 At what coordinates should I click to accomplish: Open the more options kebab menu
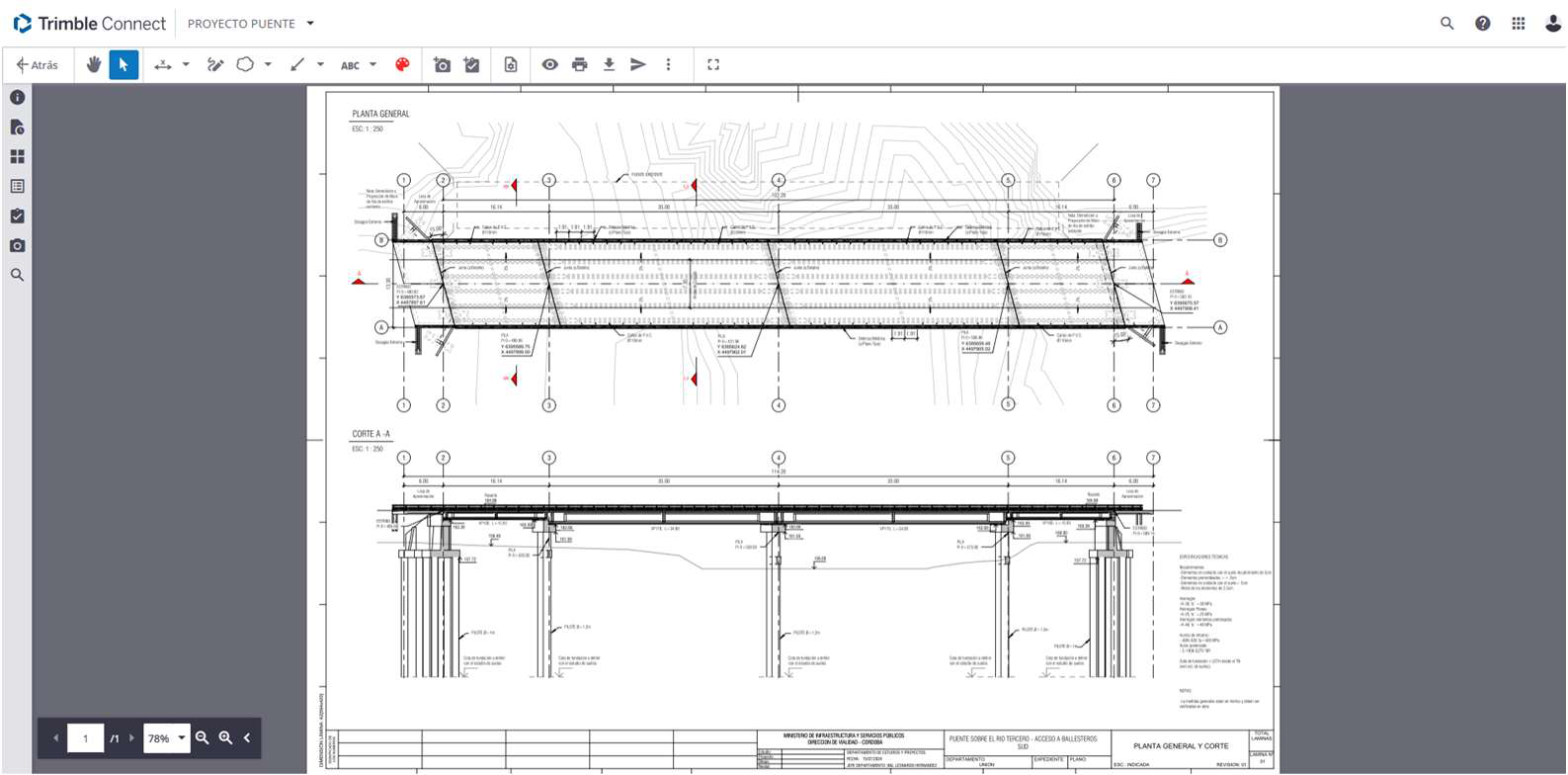[668, 65]
